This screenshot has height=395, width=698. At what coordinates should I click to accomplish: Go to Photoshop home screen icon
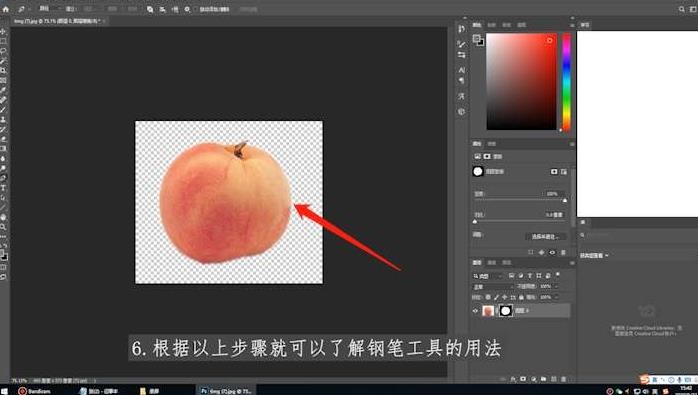pyautogui.click(x=5, y=8)
